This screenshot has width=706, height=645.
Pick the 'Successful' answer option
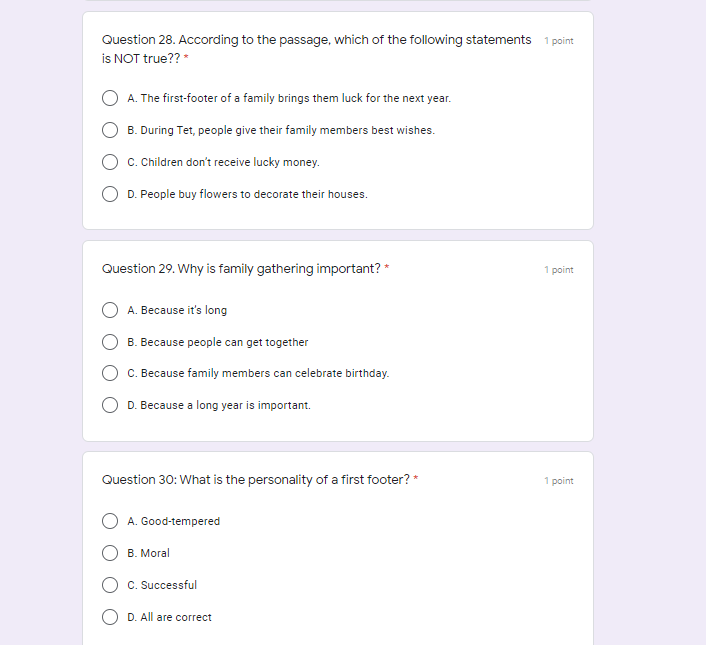[x=110, y=585]
